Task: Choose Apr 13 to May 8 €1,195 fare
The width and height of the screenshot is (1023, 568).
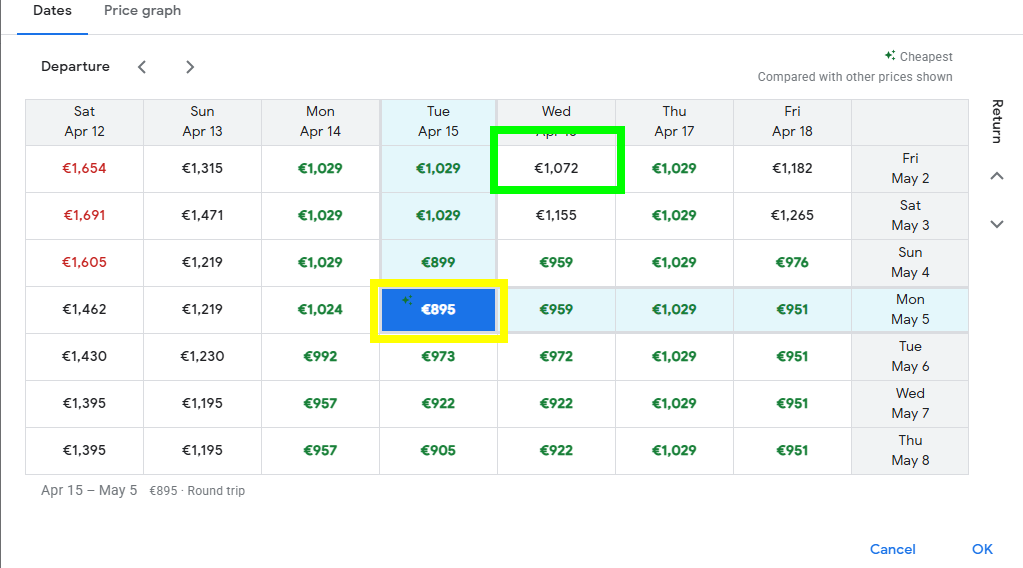Action: coord(202,450)
